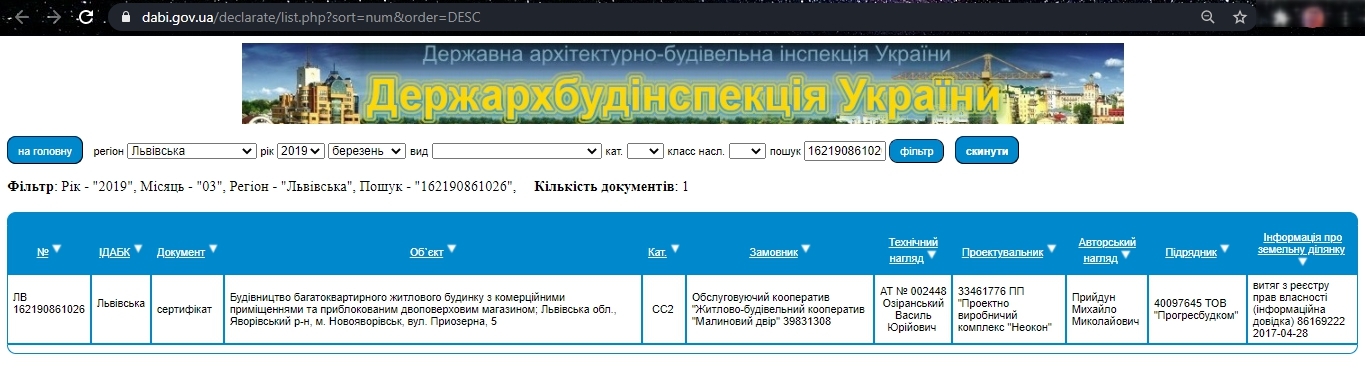Bookmark the page with the star icon
This screenshot has width=1365, height=378.
(x=1240, y=17)
